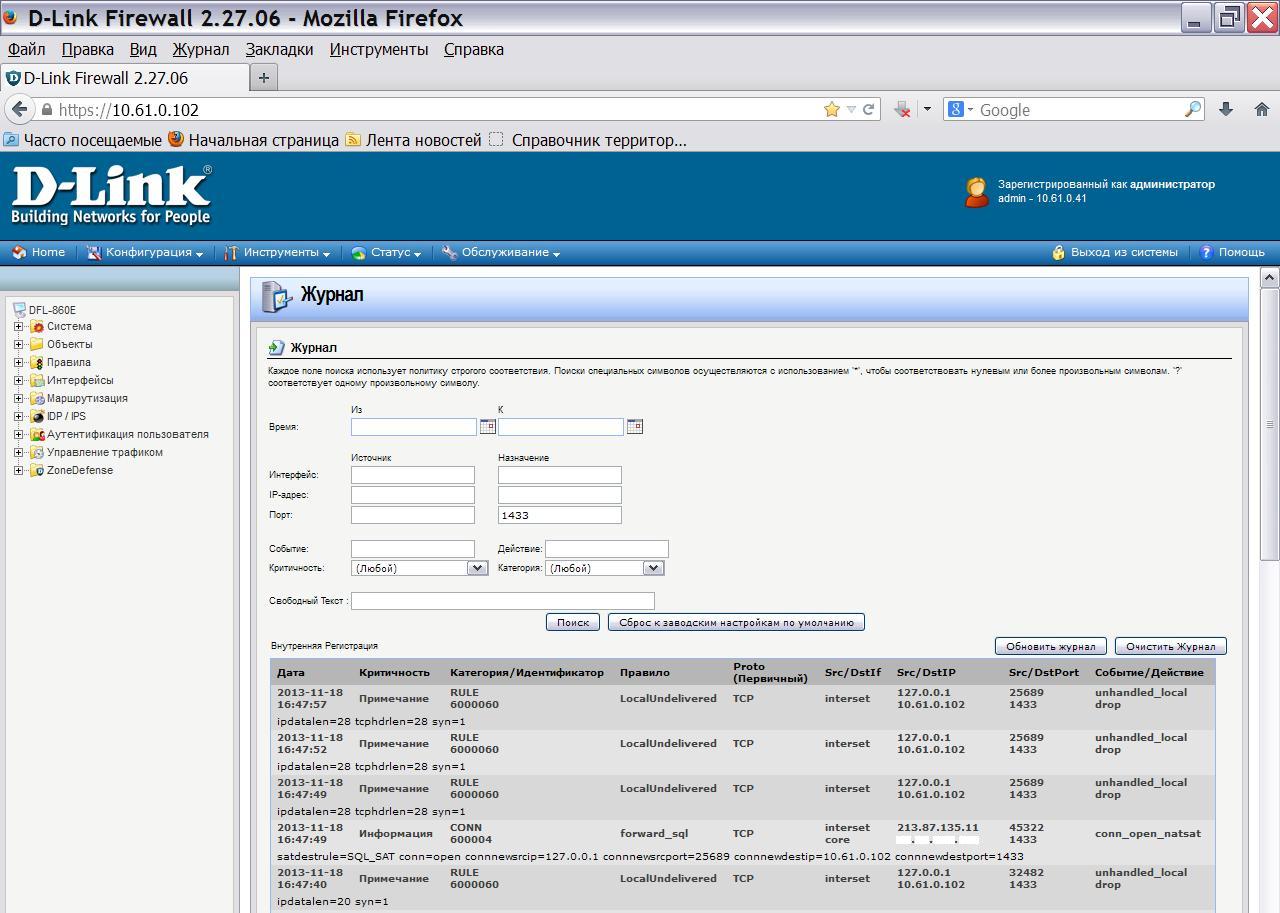Image resolution: width=1280 pixels, height=913 pixels.
Task: Open the Firefox downloads arrow icon
Action: (x=1225, y=110)
